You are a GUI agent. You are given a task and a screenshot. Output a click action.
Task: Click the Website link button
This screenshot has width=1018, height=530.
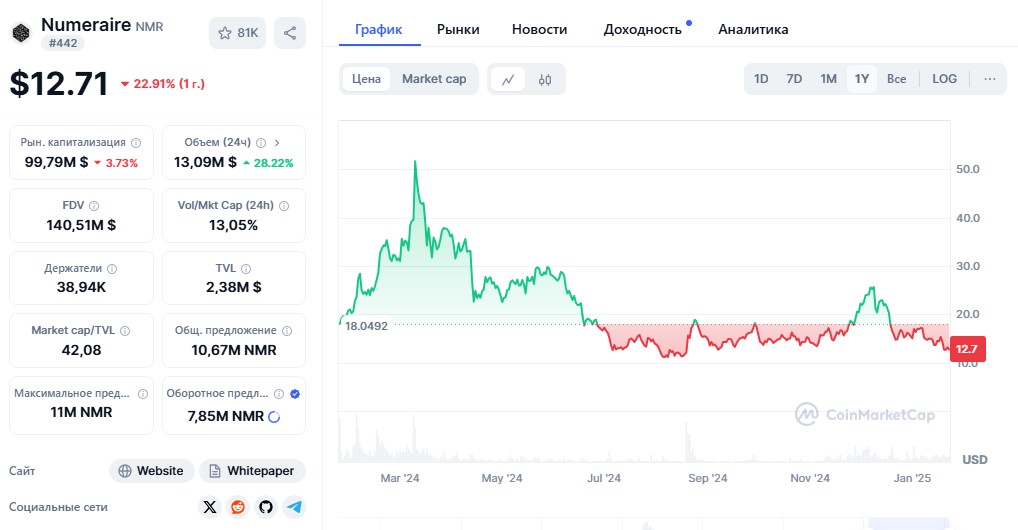151,471
